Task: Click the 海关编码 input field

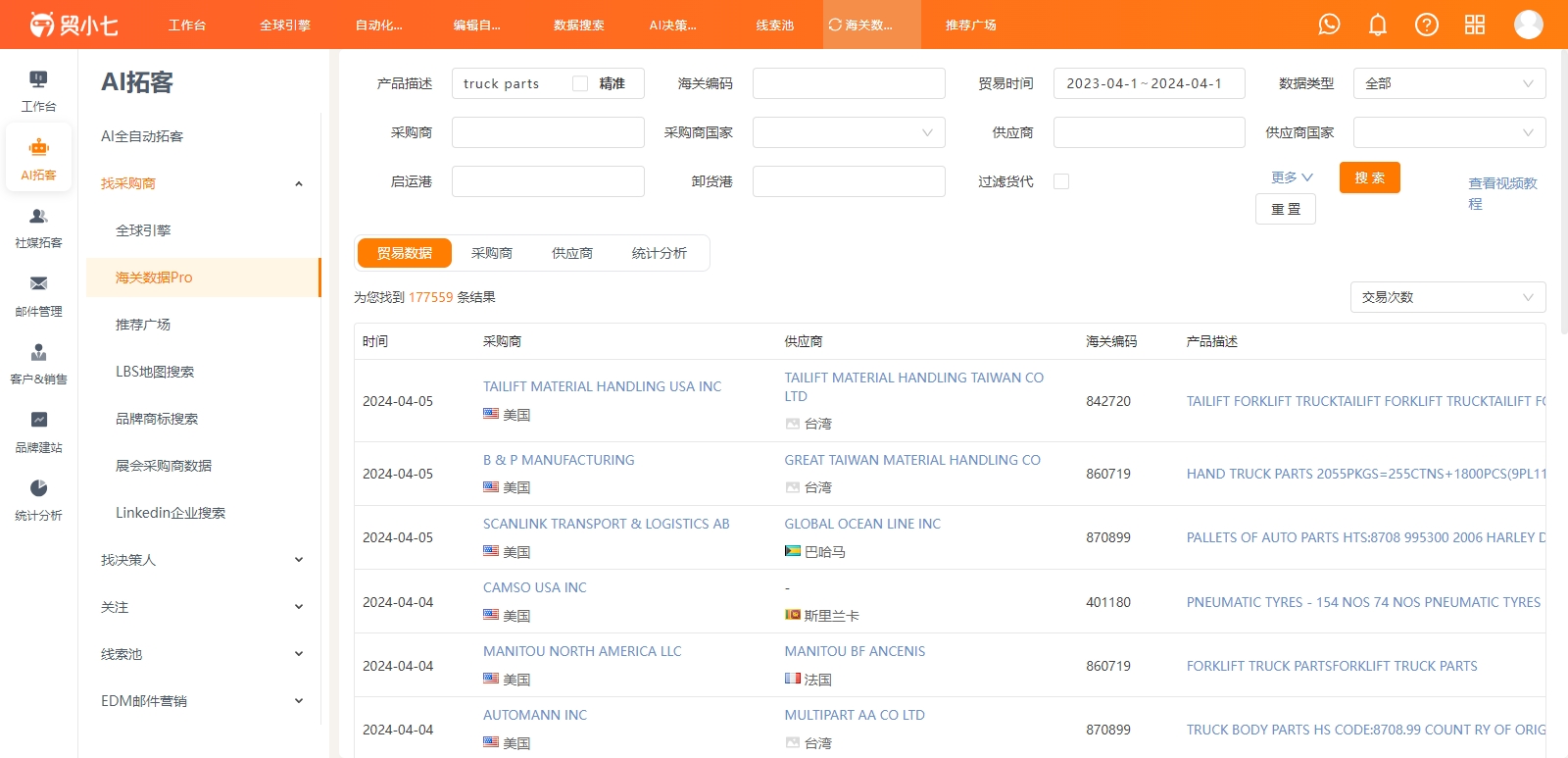Action: pos(849,83)
